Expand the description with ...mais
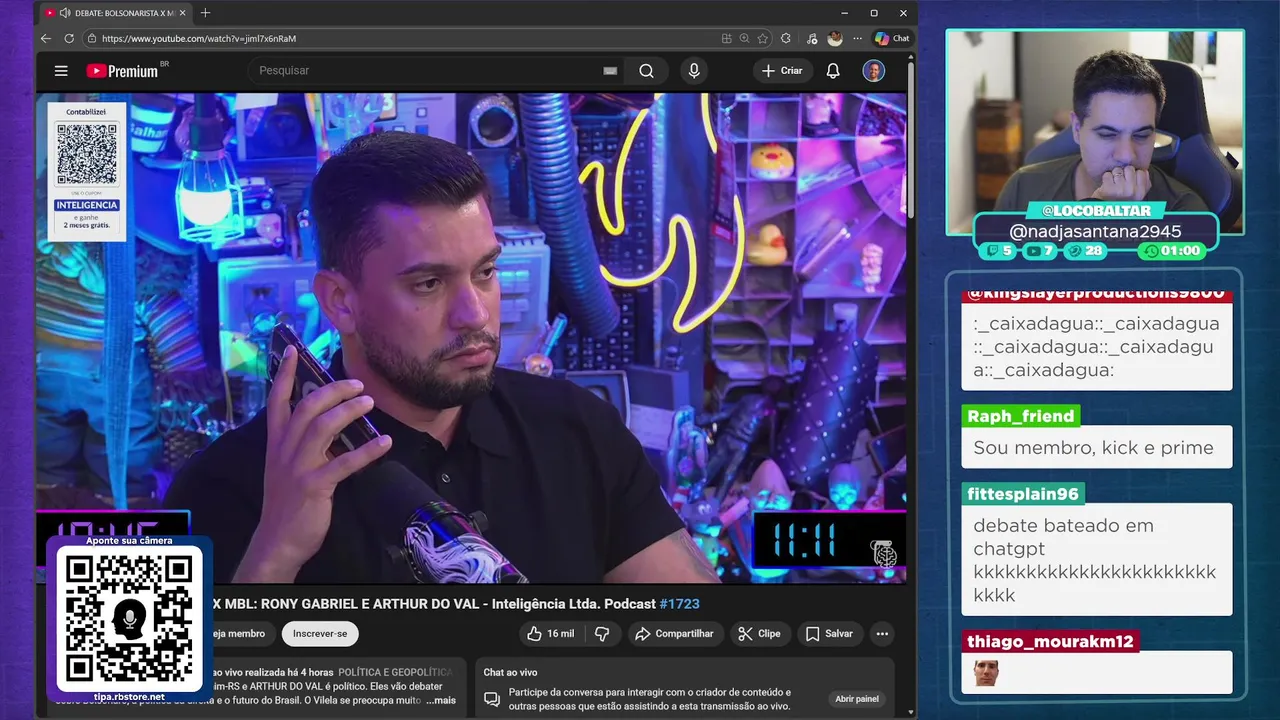 440,701
